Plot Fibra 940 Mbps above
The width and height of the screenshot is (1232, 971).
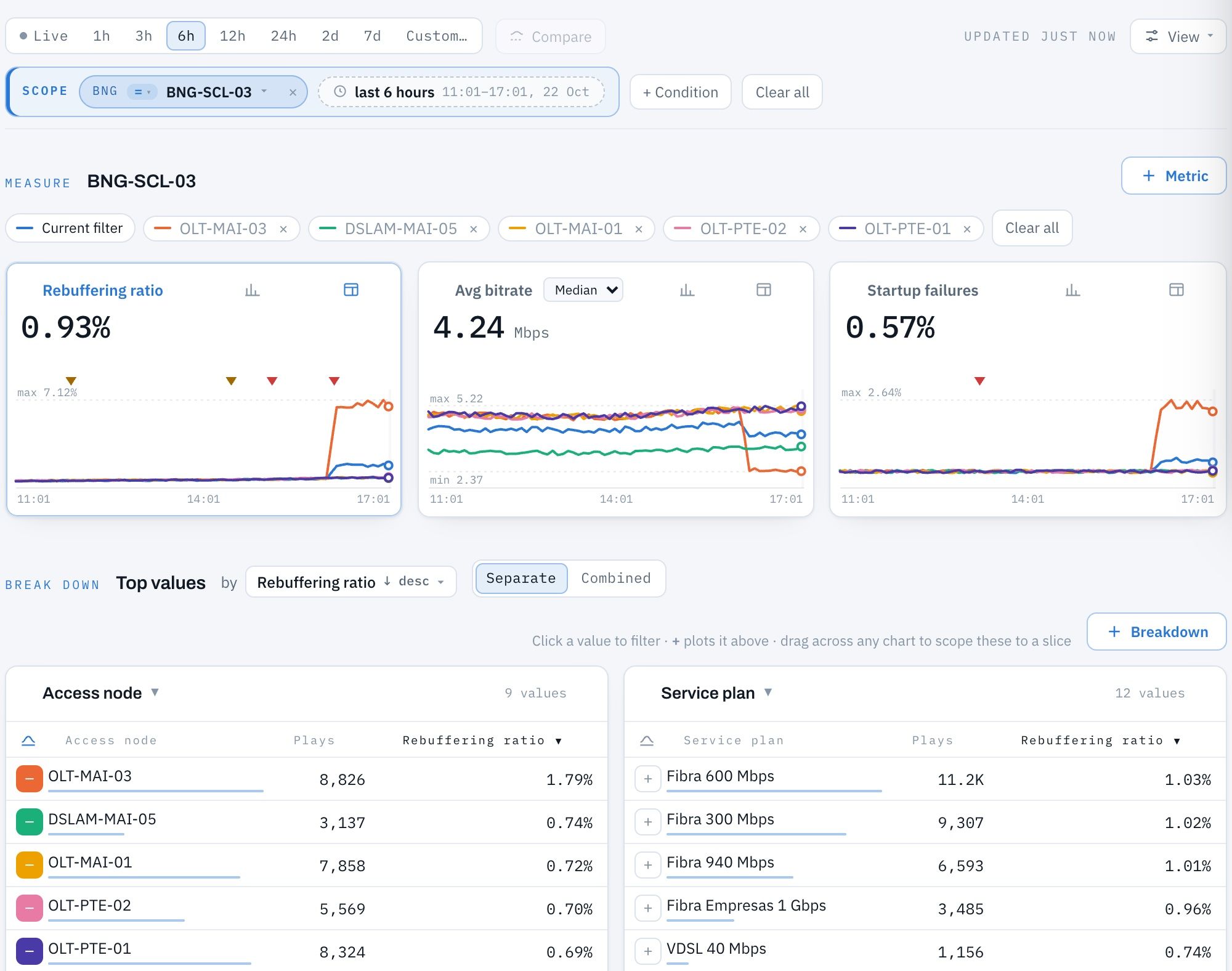point(648,866)
